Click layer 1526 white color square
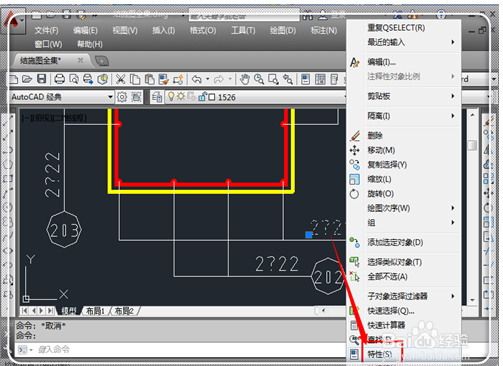Screen dimensions: 503x366 pos(212,97)
